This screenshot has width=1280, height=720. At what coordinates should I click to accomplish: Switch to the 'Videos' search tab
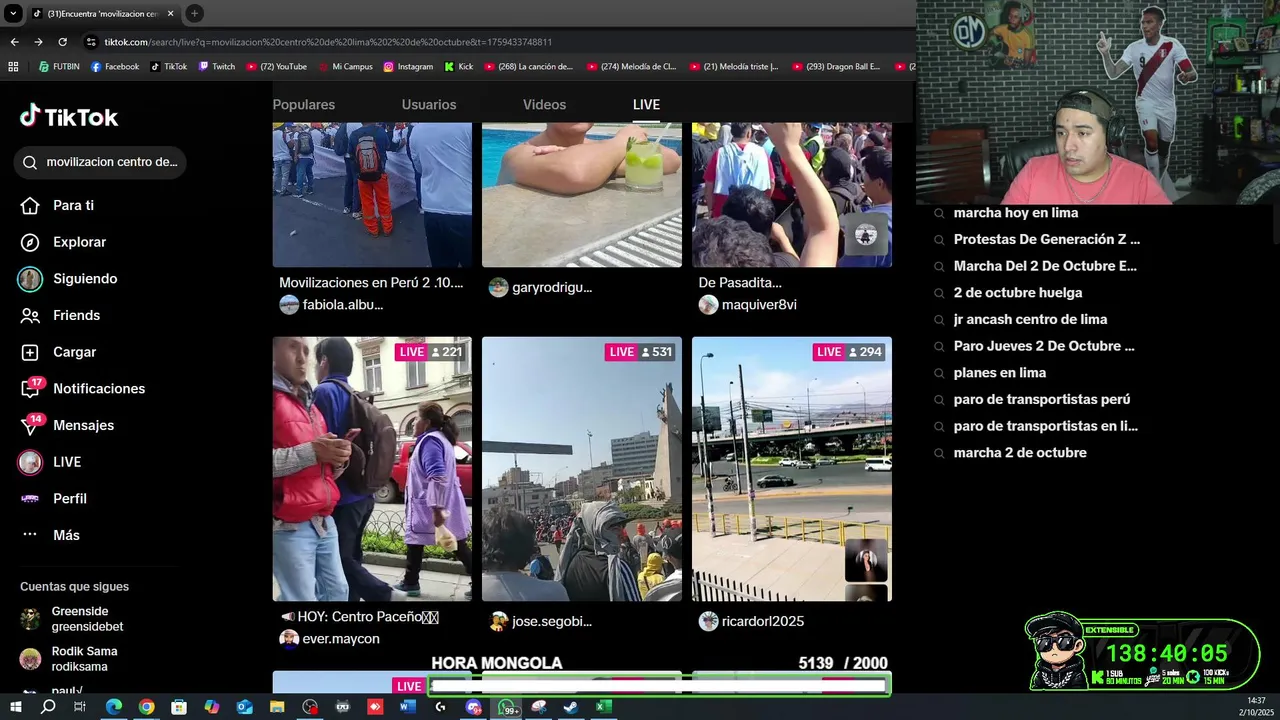pyautogui.click(x=544, y=105)
